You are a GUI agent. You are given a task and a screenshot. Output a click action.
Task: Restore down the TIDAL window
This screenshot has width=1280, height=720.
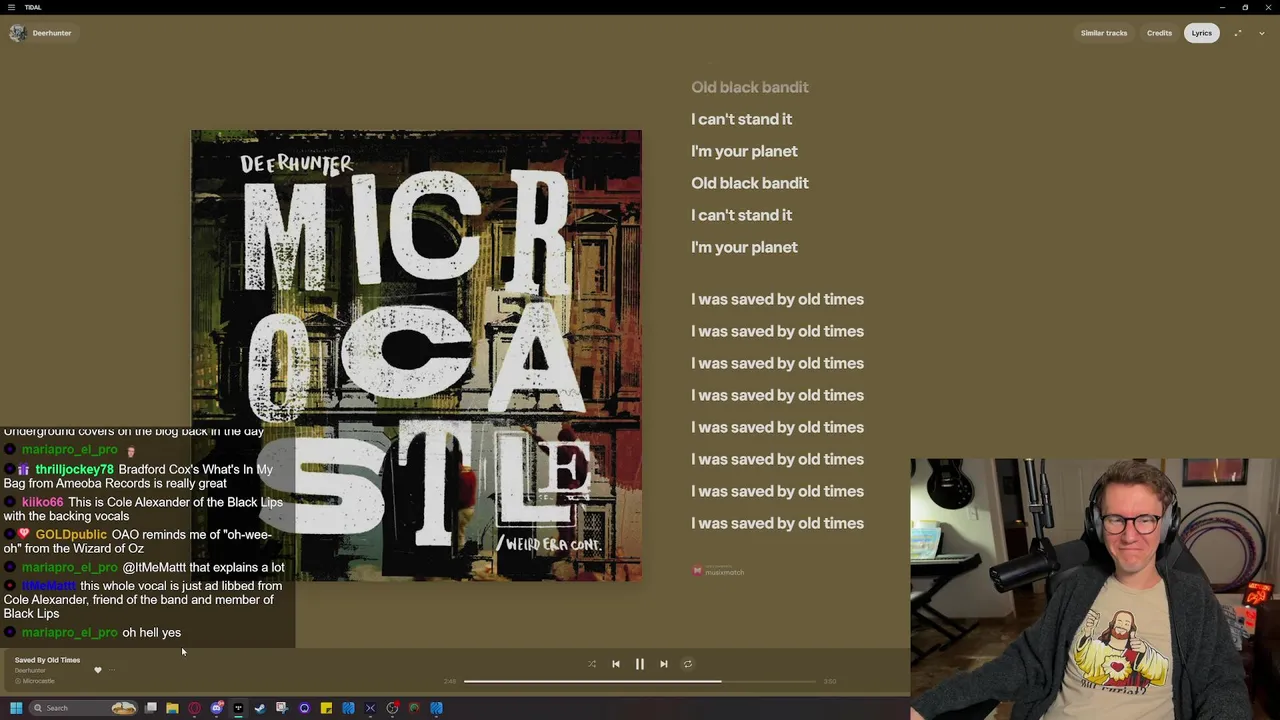[x=1245, y=7]
